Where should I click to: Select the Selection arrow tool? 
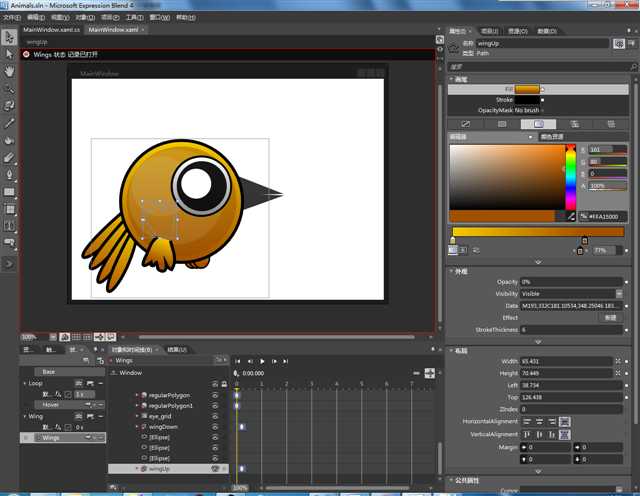[9, 37]
